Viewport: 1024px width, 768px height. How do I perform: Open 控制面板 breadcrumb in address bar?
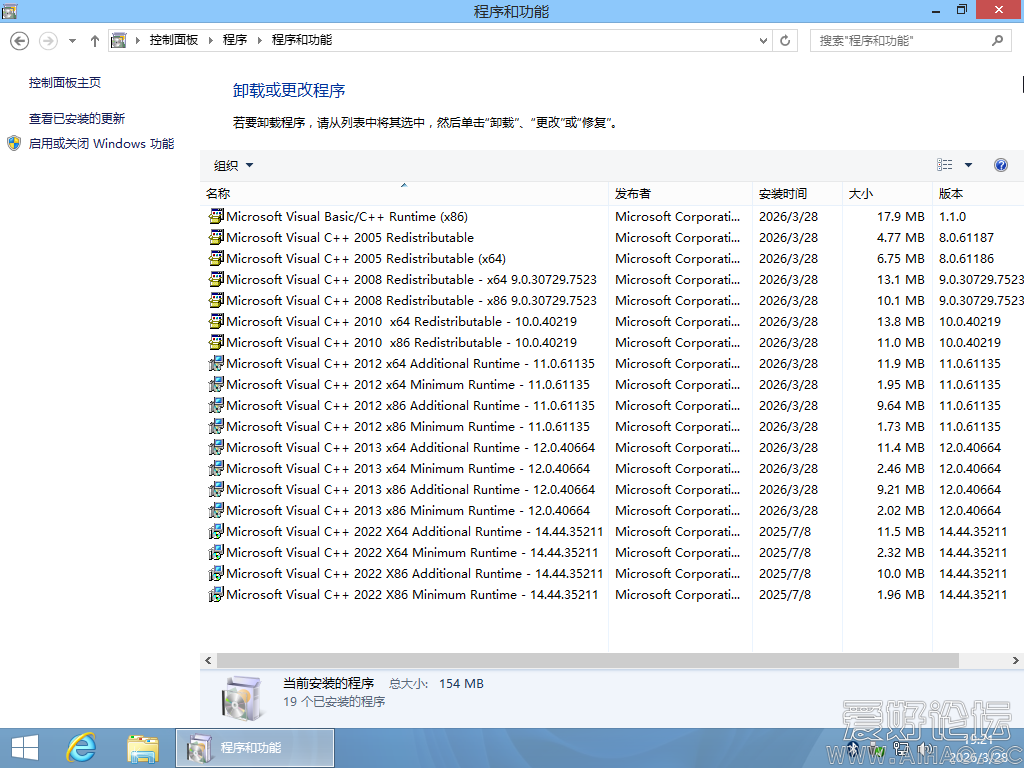[x=174, y=40]
